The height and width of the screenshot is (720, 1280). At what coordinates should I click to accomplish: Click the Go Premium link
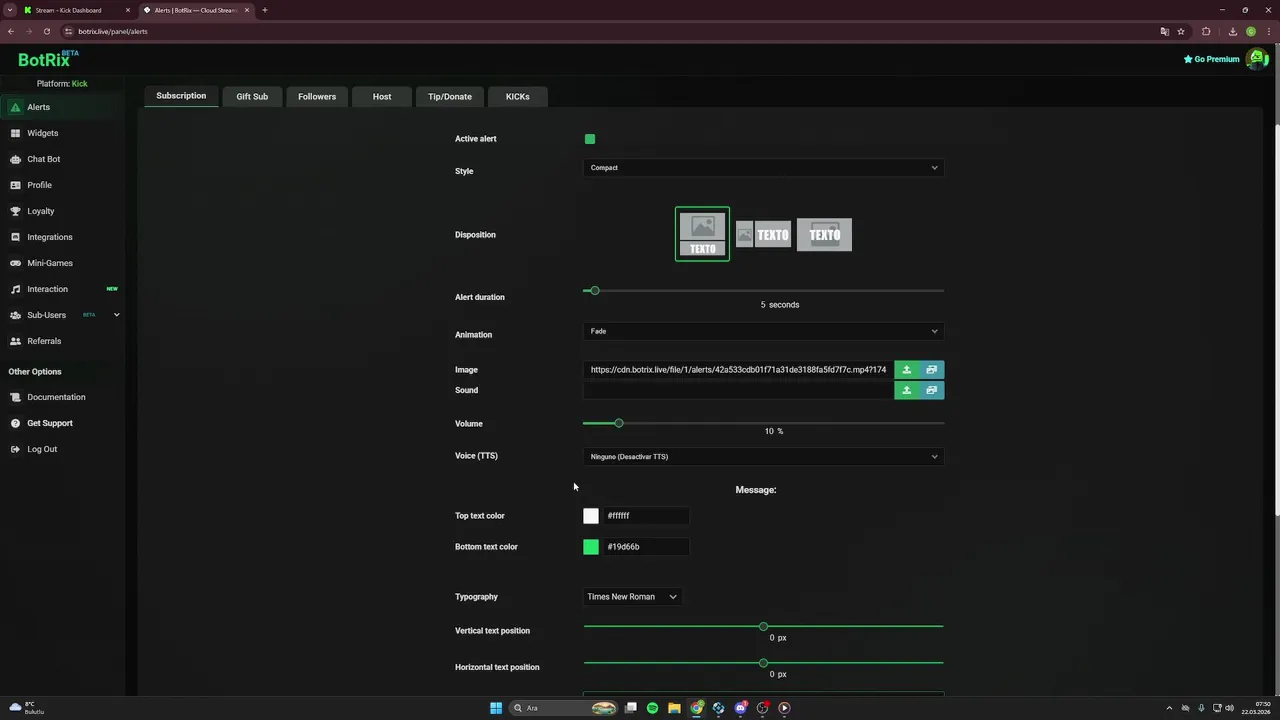pos(1211,59)
